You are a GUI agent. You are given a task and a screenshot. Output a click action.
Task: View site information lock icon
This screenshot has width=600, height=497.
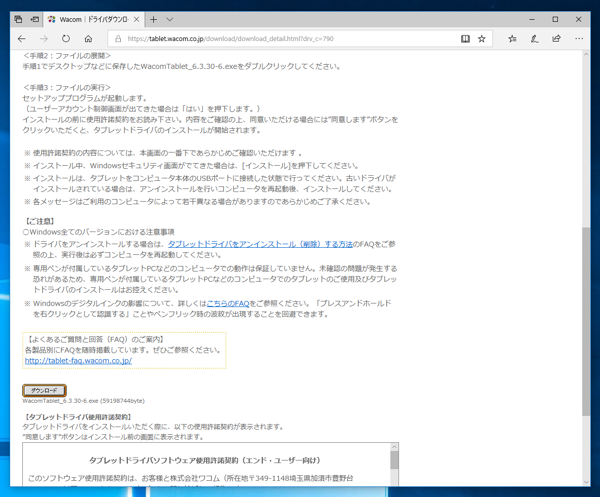pos(118,39)
